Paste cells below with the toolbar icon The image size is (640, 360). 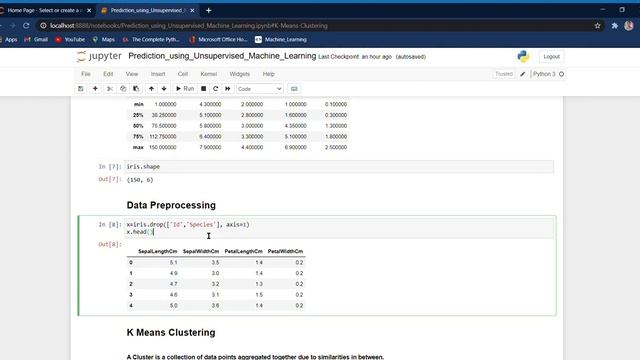tap(136, 89)
